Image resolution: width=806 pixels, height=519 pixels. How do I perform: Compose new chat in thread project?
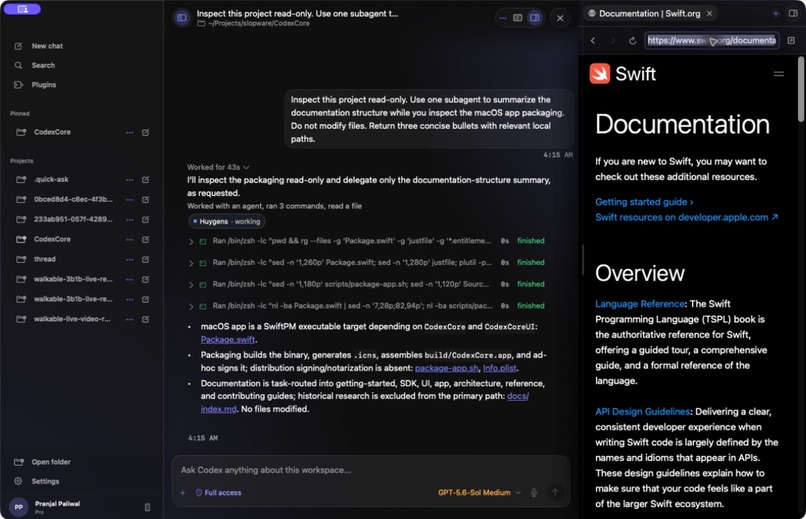(145, 260)
